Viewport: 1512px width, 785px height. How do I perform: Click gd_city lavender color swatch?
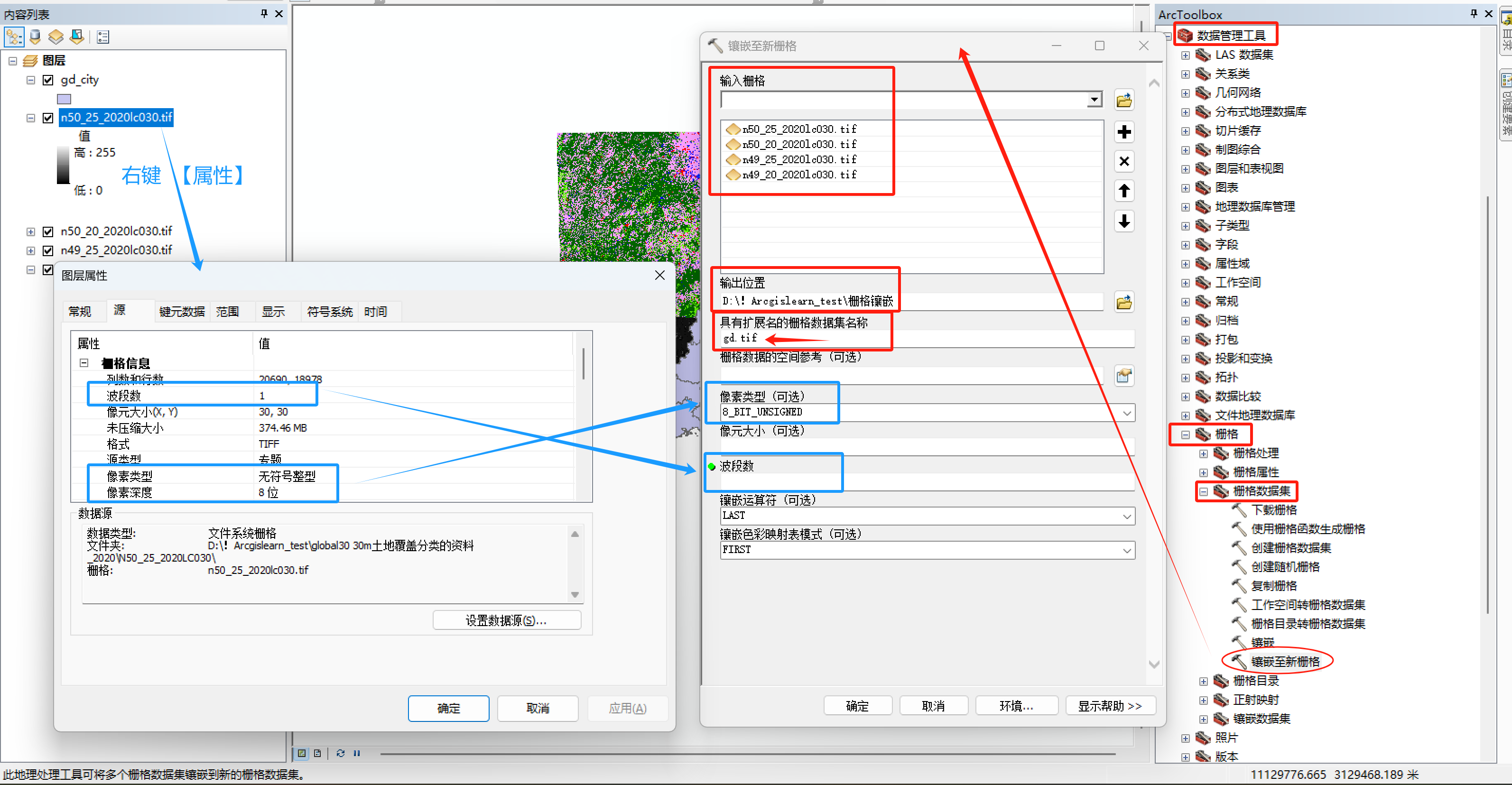[64, 99]
